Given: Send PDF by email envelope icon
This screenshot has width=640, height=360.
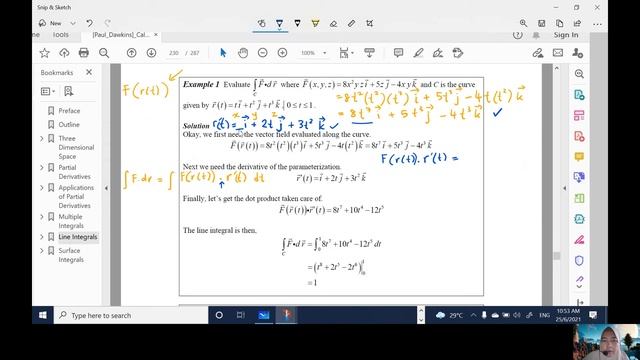Looking at the screenshot, I should pyautogui.click(x=558, y=53).
